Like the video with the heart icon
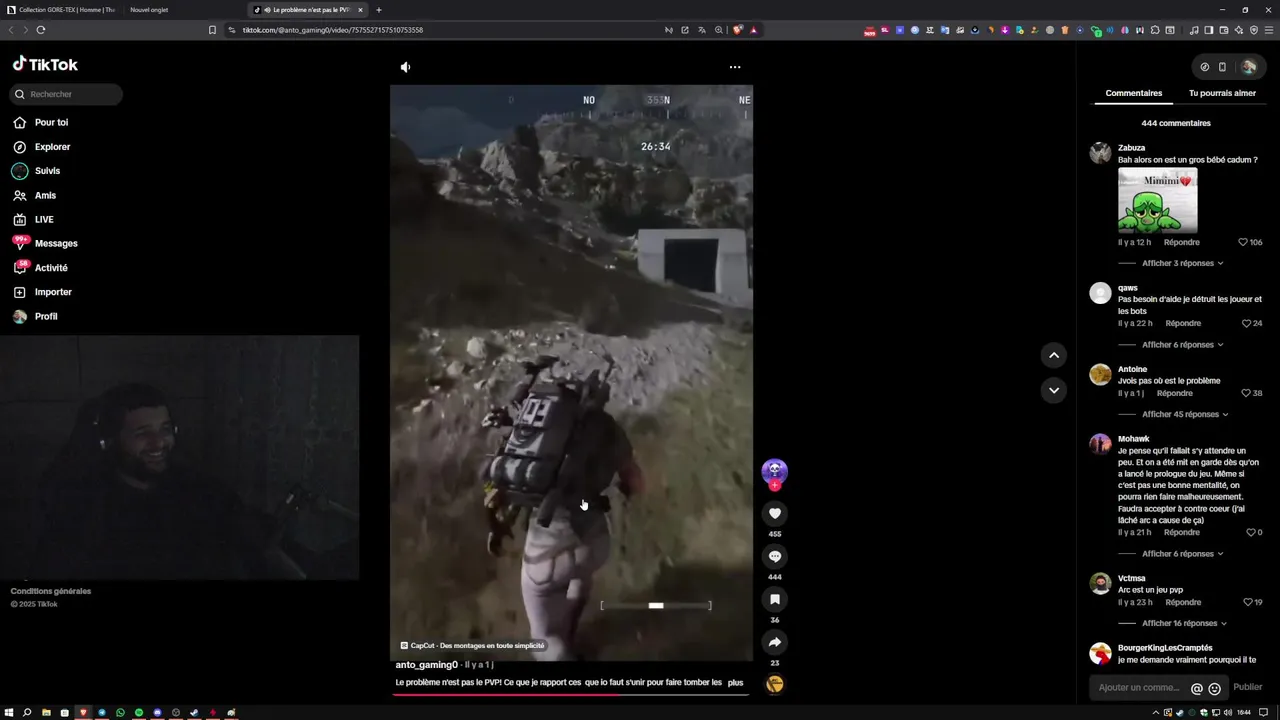The height and width of the screenshot is (720, 1280). [774, 513]
